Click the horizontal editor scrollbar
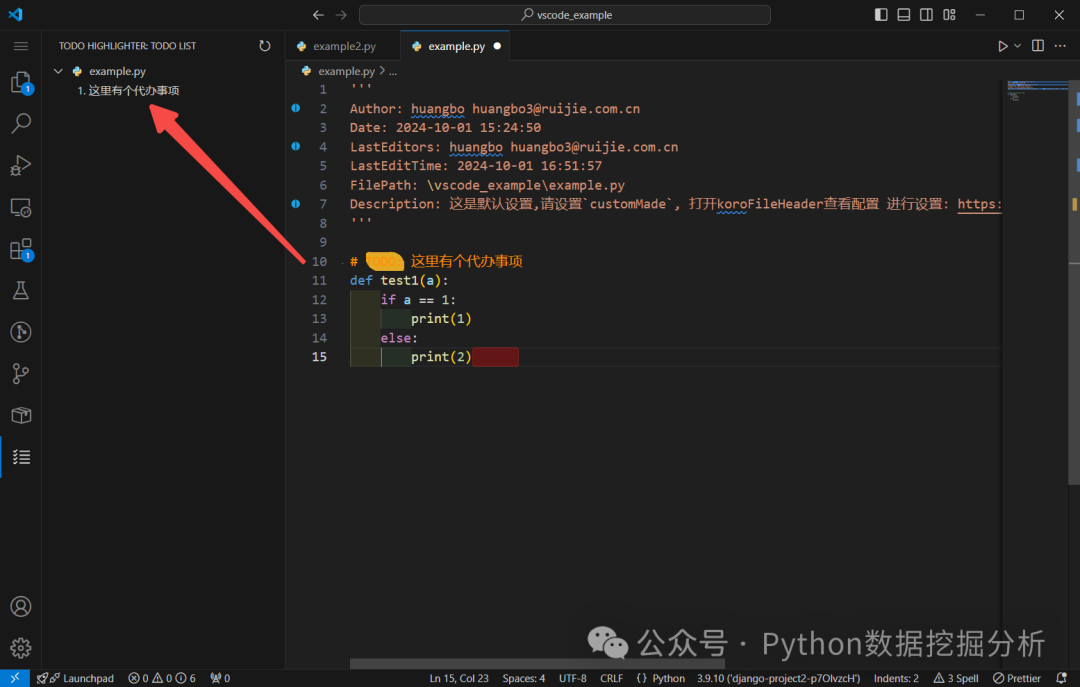 click(x=537, y=664)
